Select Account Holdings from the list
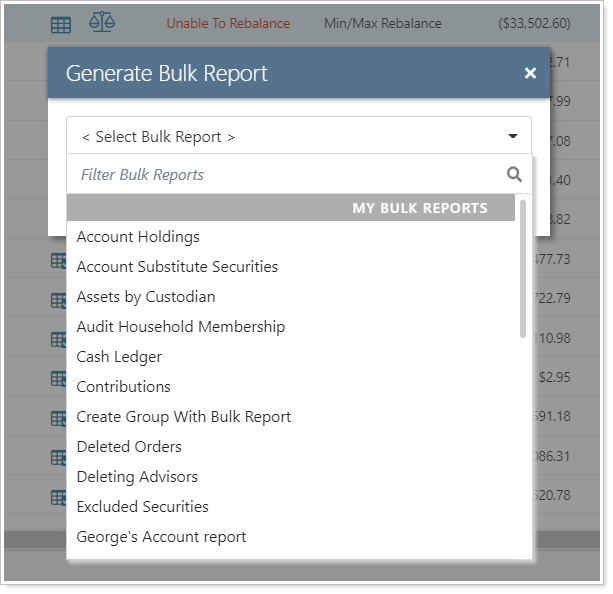Image resolution: width=613 pixels, height=594 pixels. [138, 237]
